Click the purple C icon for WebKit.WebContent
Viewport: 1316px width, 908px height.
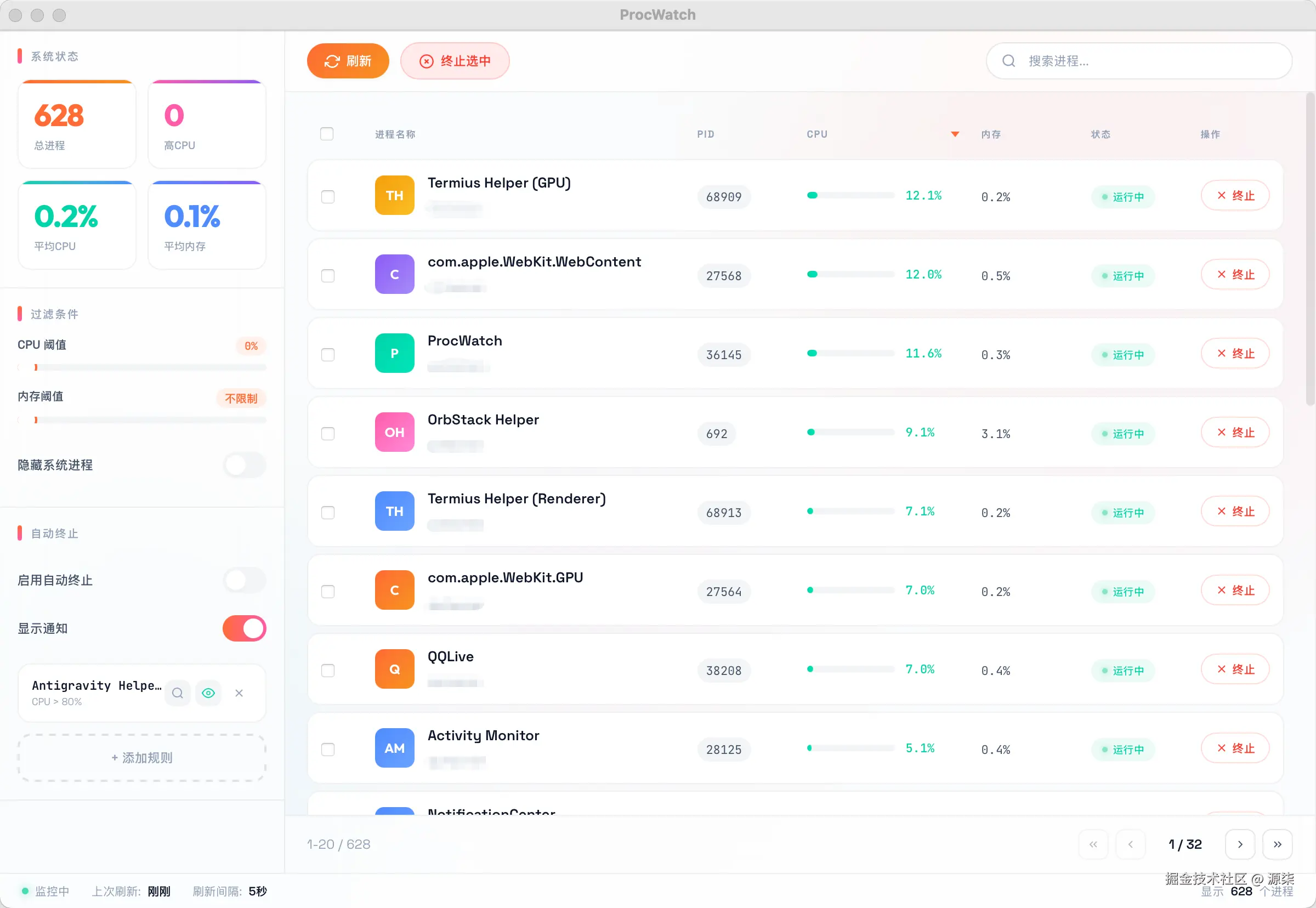point(394,274)
